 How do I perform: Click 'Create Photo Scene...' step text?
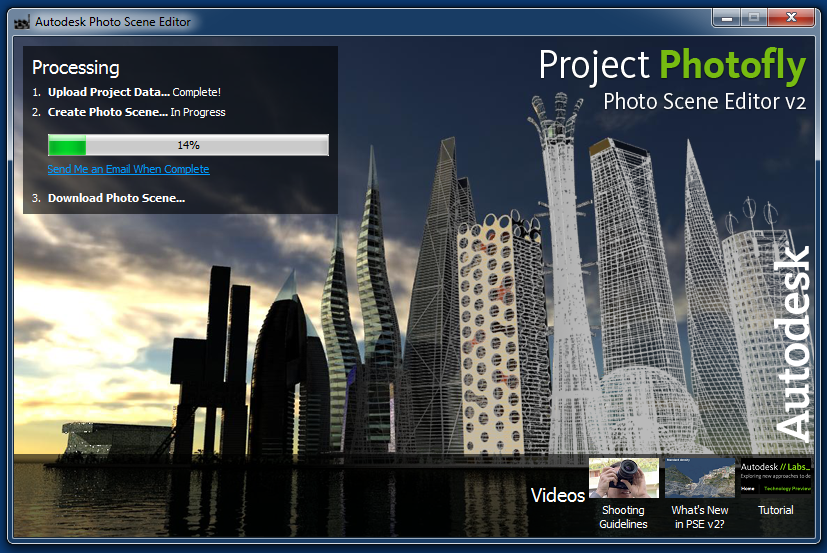[108, 112]
